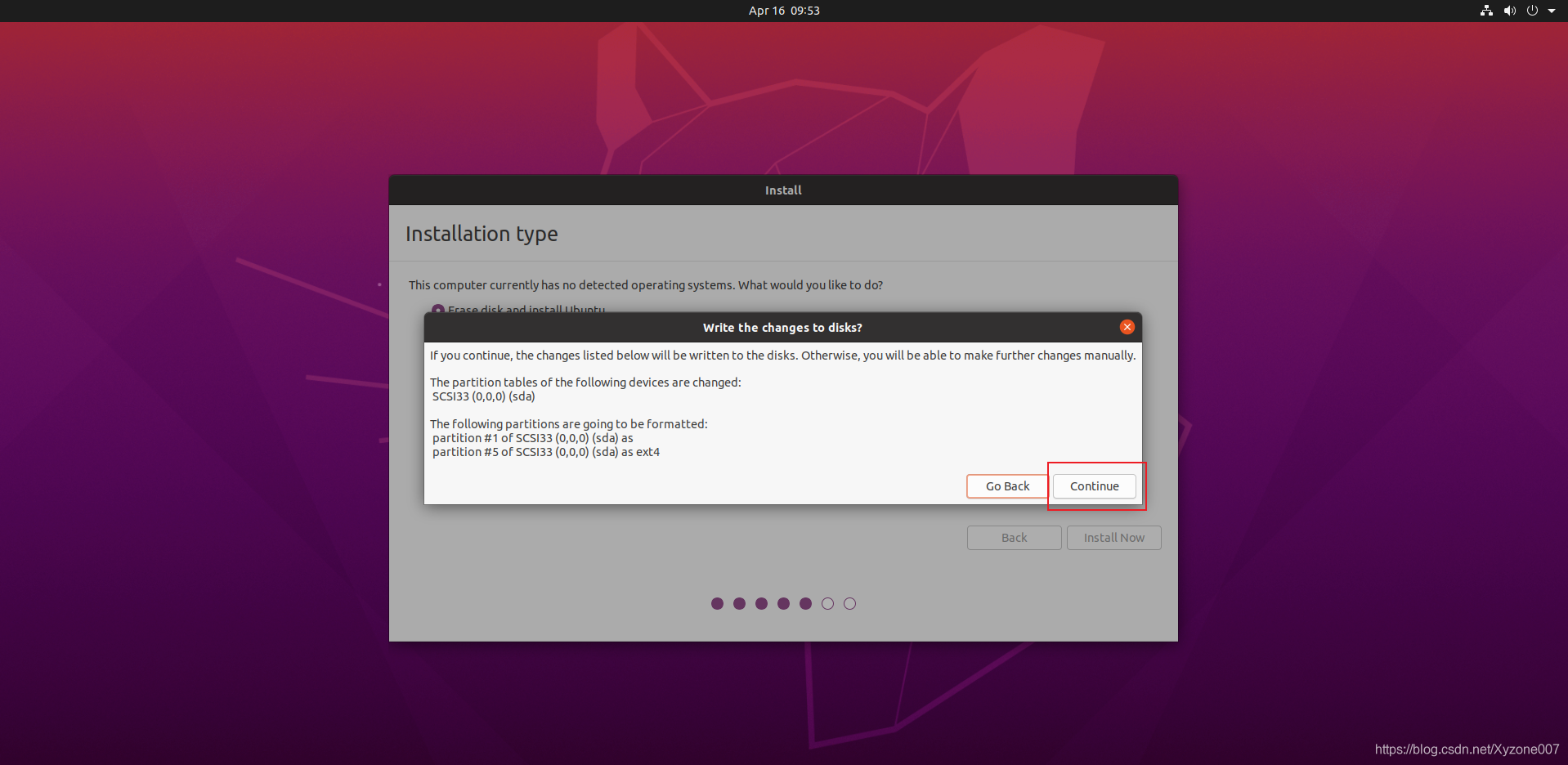Click Continue to write changes to disks
Screen dimensions: 1568x765
(x=1094, y=486)
